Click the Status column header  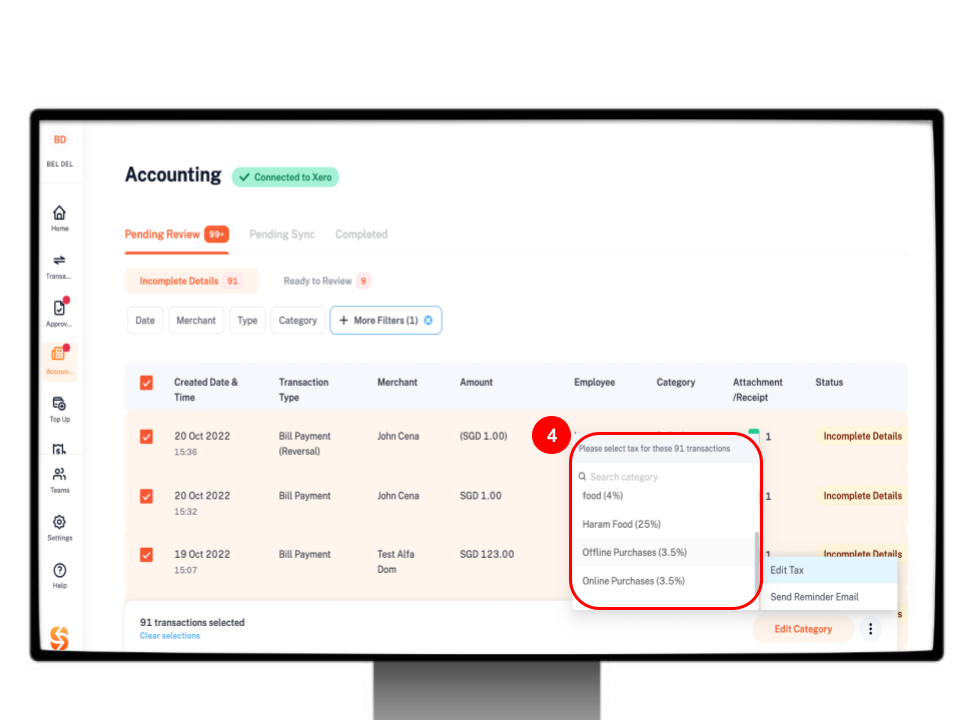(829, 382)
